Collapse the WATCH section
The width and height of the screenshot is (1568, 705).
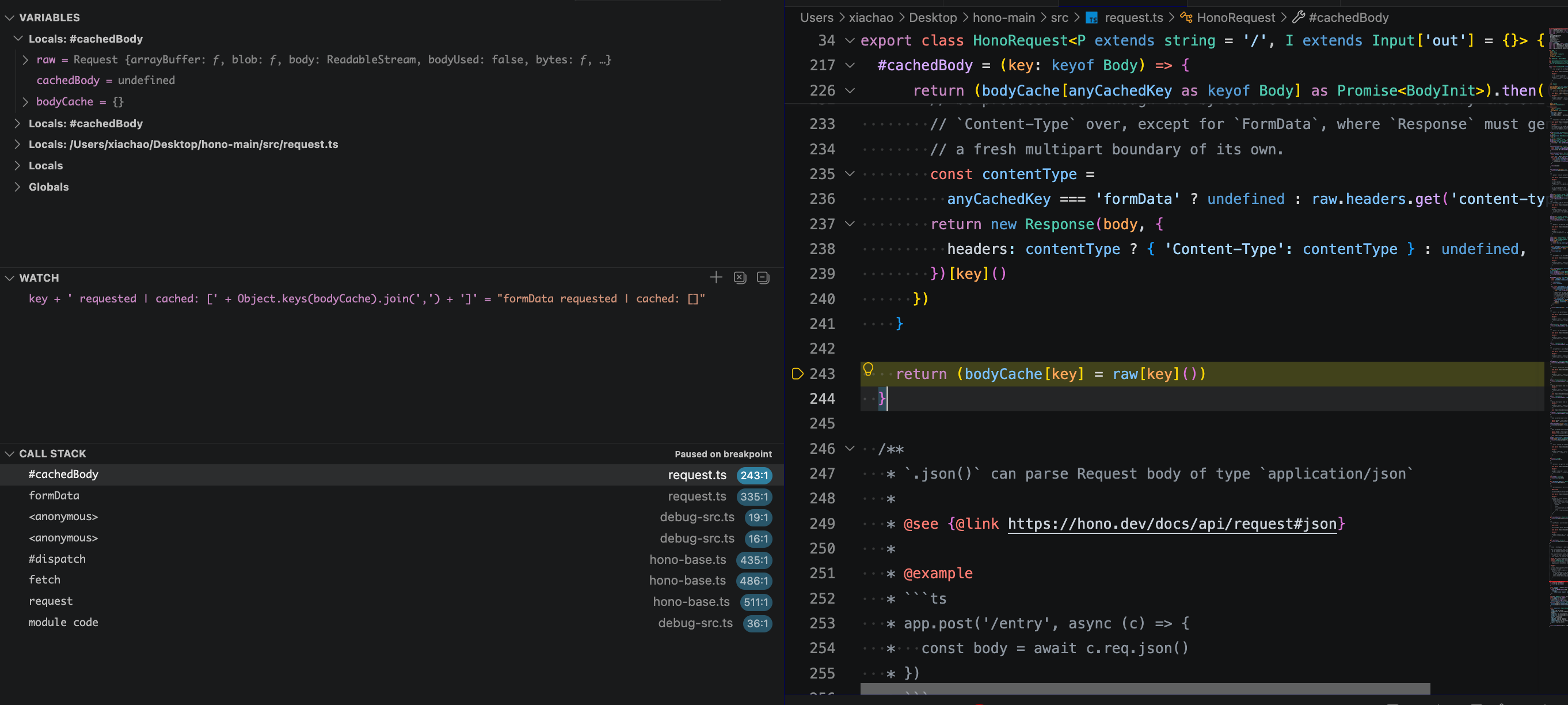tap(9, 278)
